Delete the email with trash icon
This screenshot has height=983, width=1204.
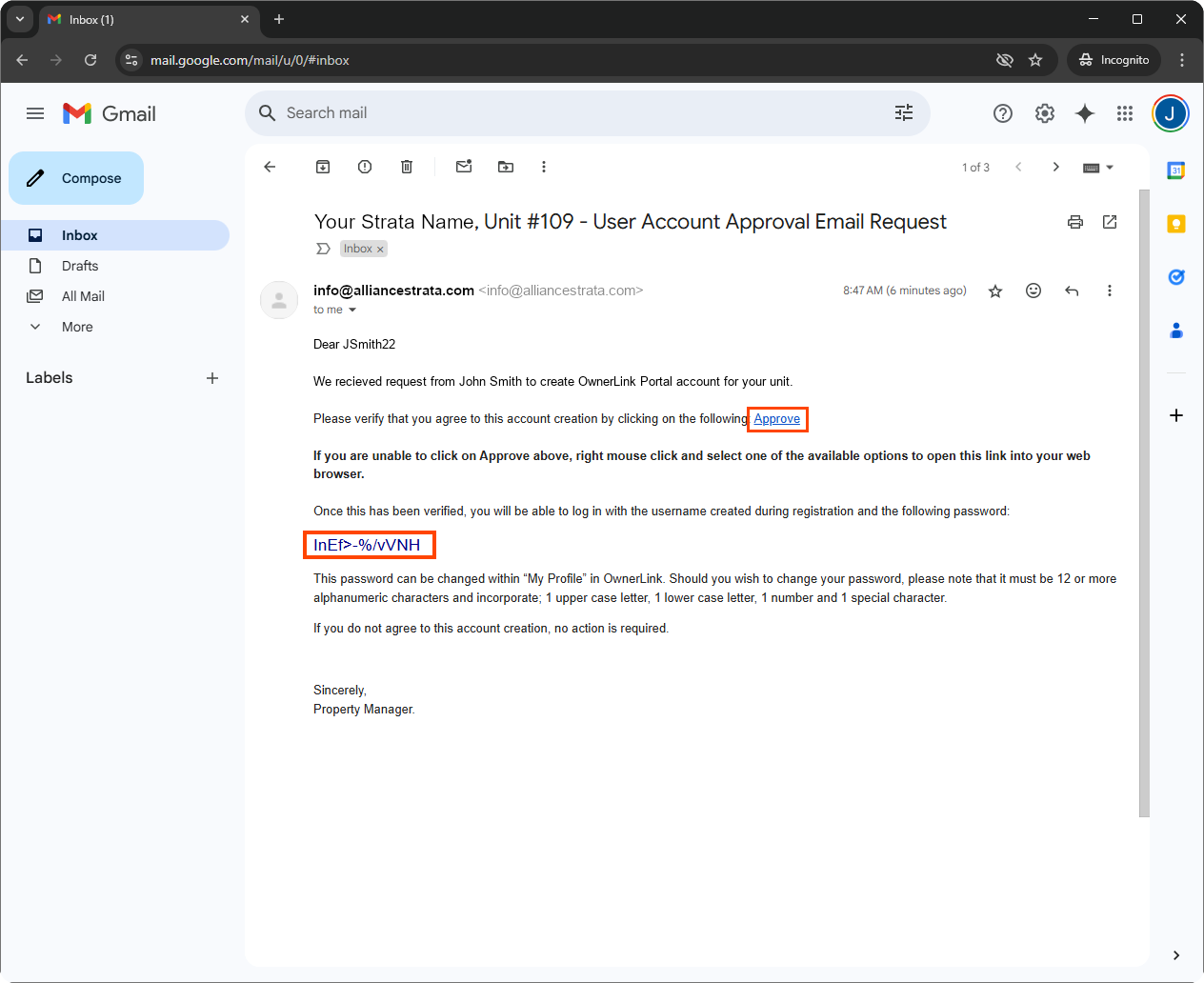[407, 167]
